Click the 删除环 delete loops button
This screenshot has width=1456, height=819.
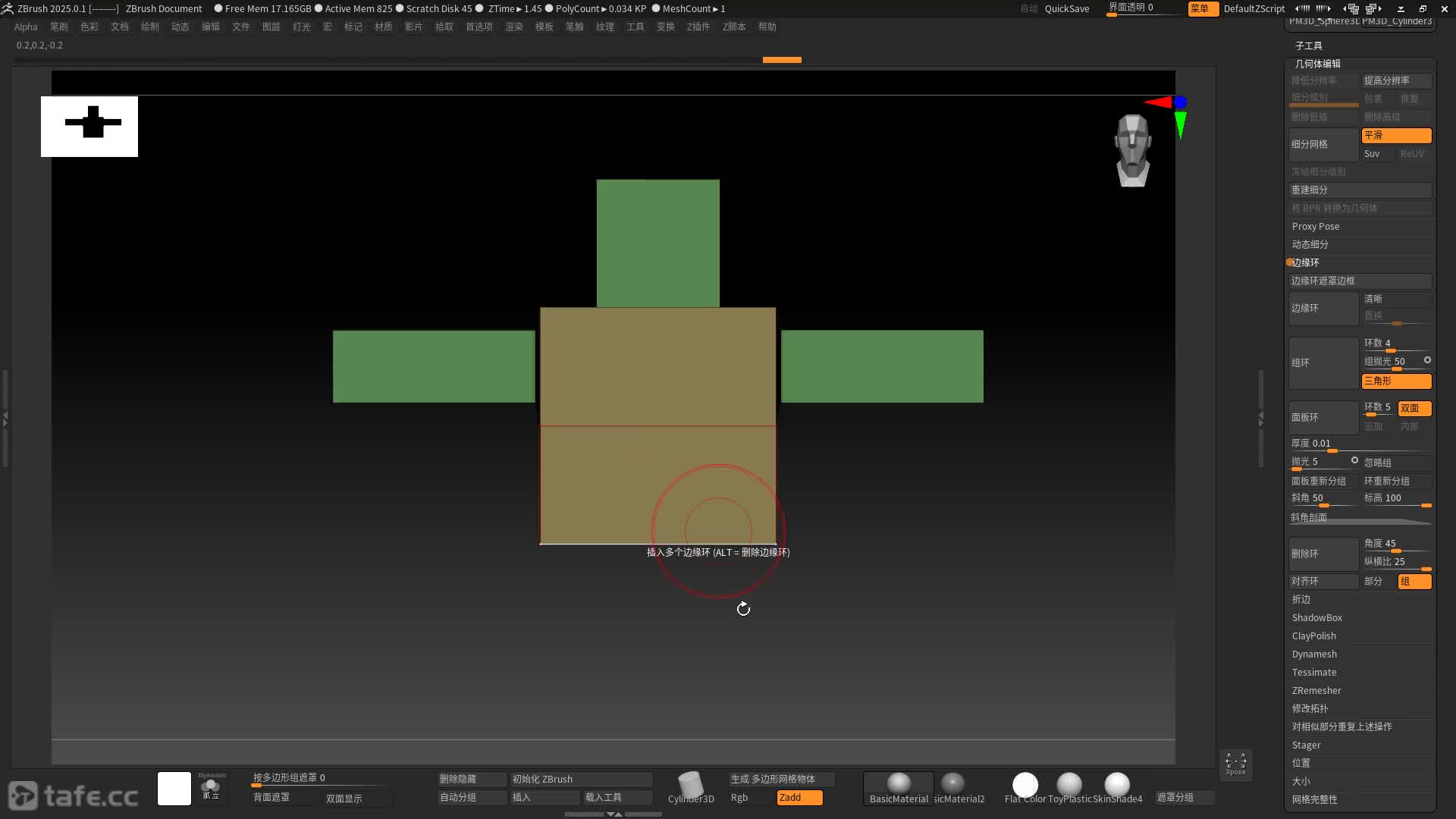1323,554
